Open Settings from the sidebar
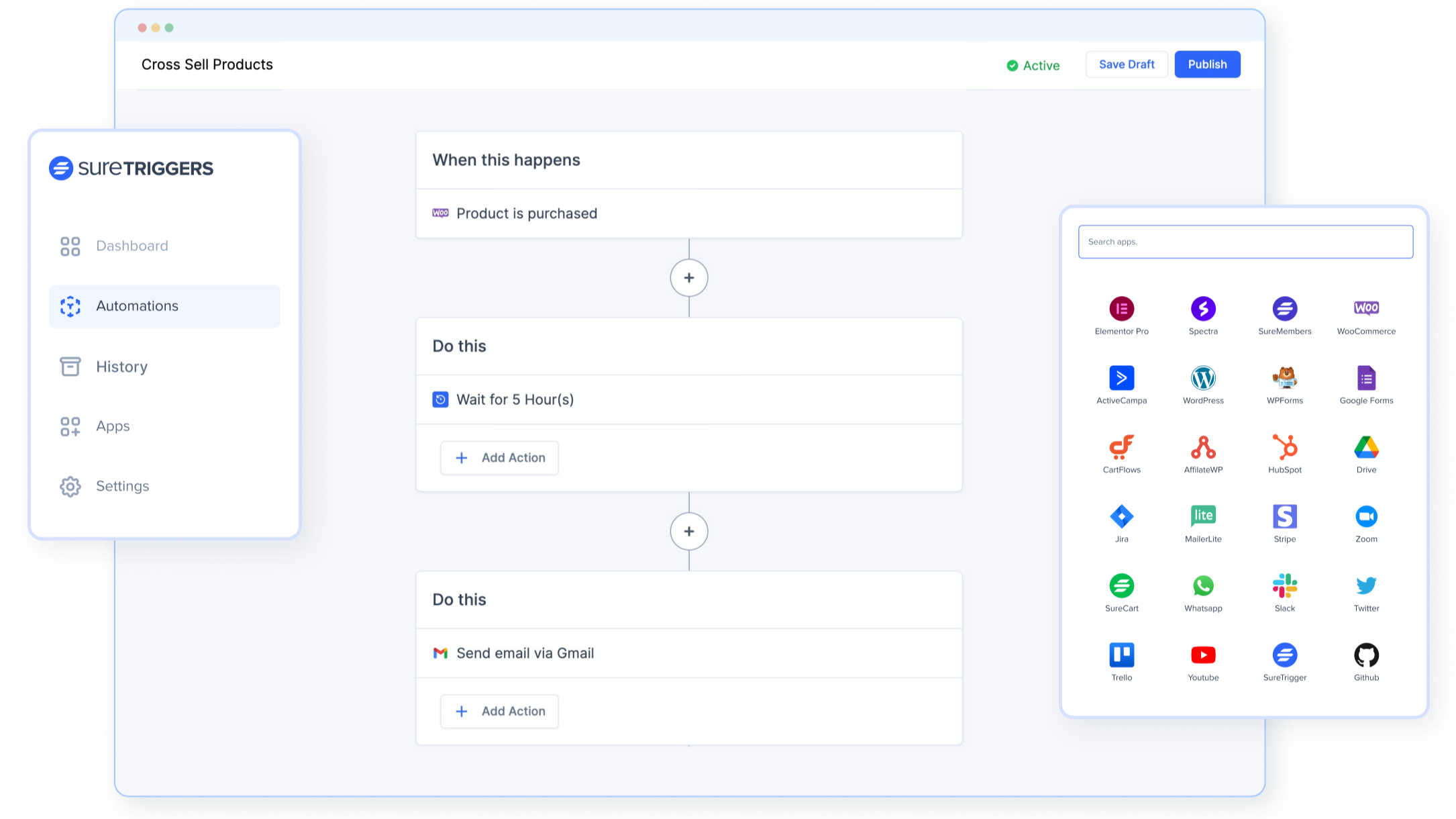This screenshot has height=819, width=1456. coord(122,486)
